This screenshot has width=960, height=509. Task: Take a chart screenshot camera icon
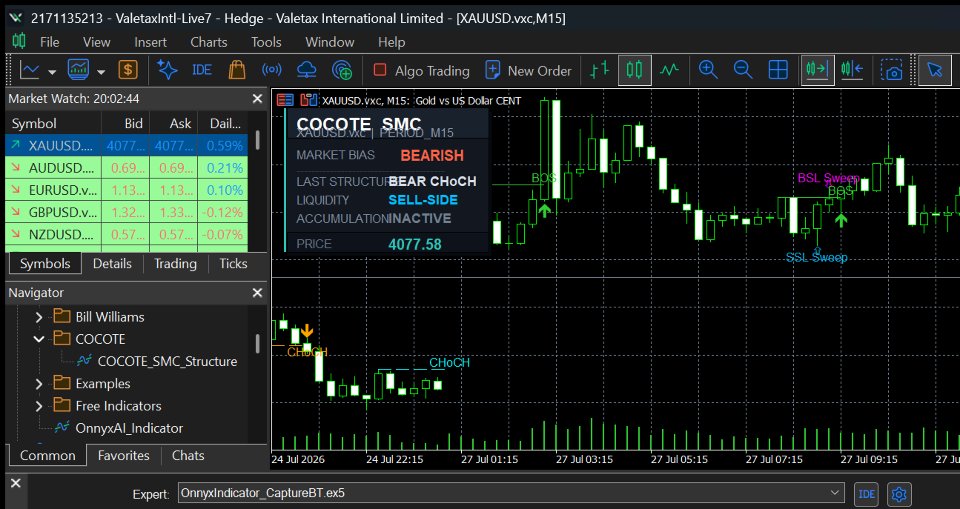coord(892,70)
